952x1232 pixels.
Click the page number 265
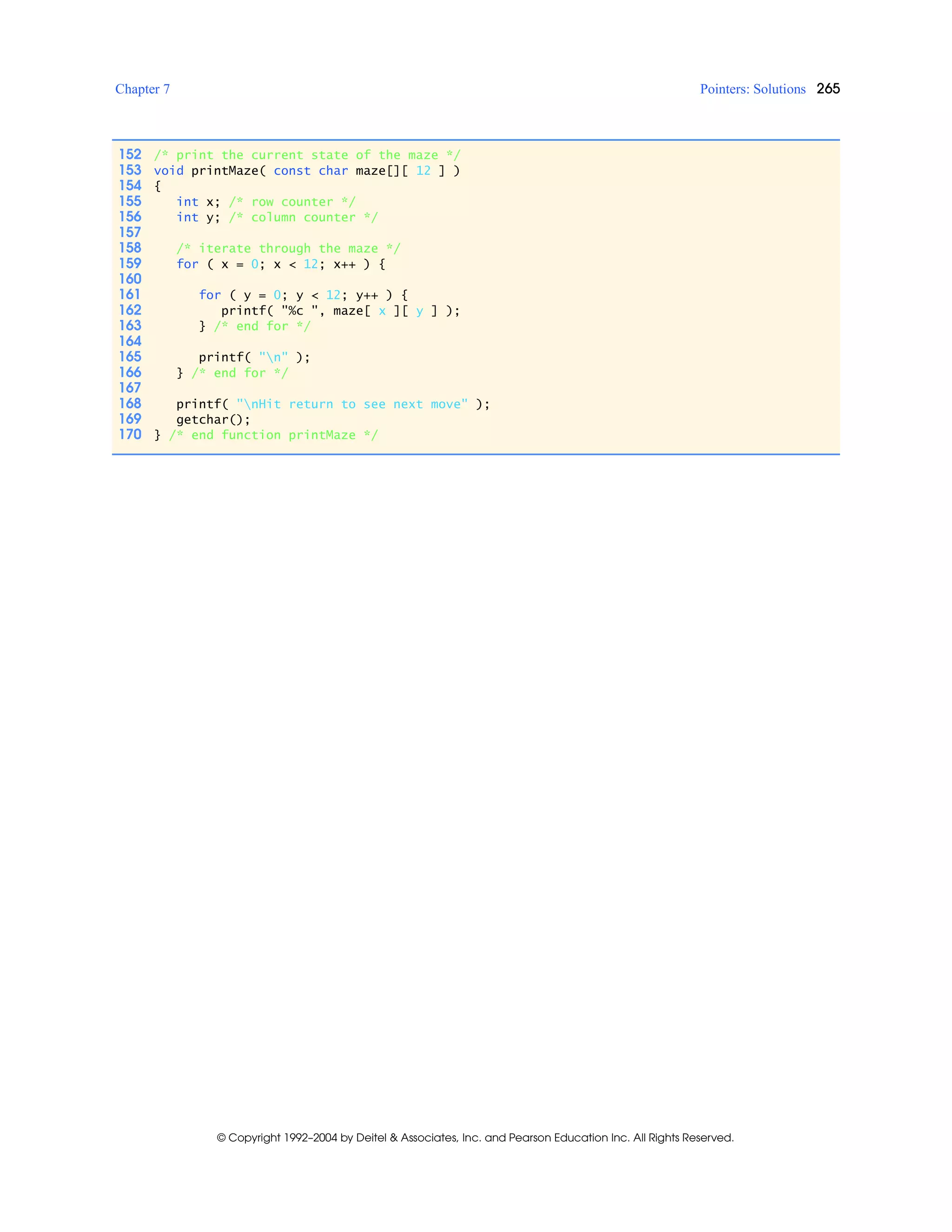[828, 88]
